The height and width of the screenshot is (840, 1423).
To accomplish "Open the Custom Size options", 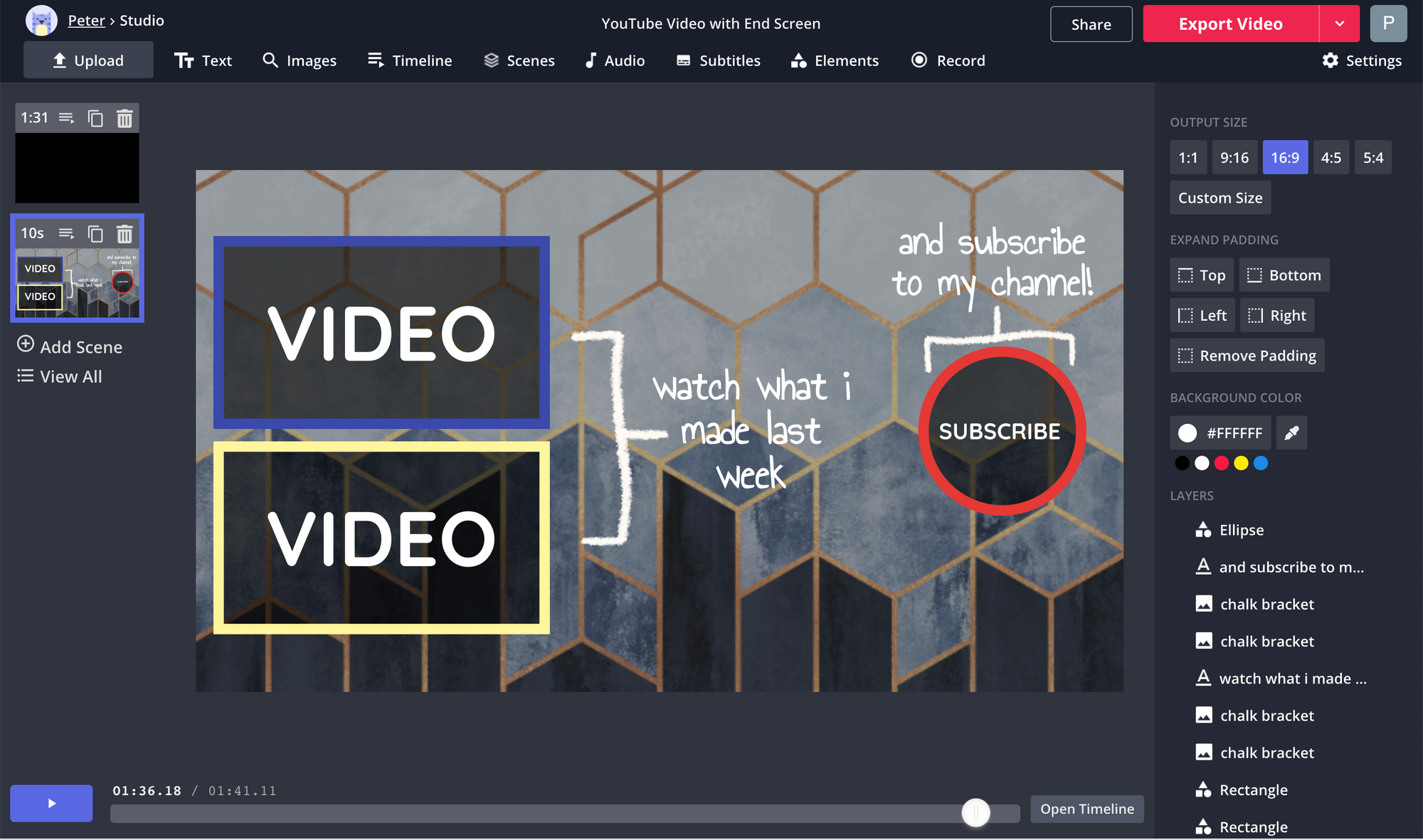I will tap(1220, 198).
